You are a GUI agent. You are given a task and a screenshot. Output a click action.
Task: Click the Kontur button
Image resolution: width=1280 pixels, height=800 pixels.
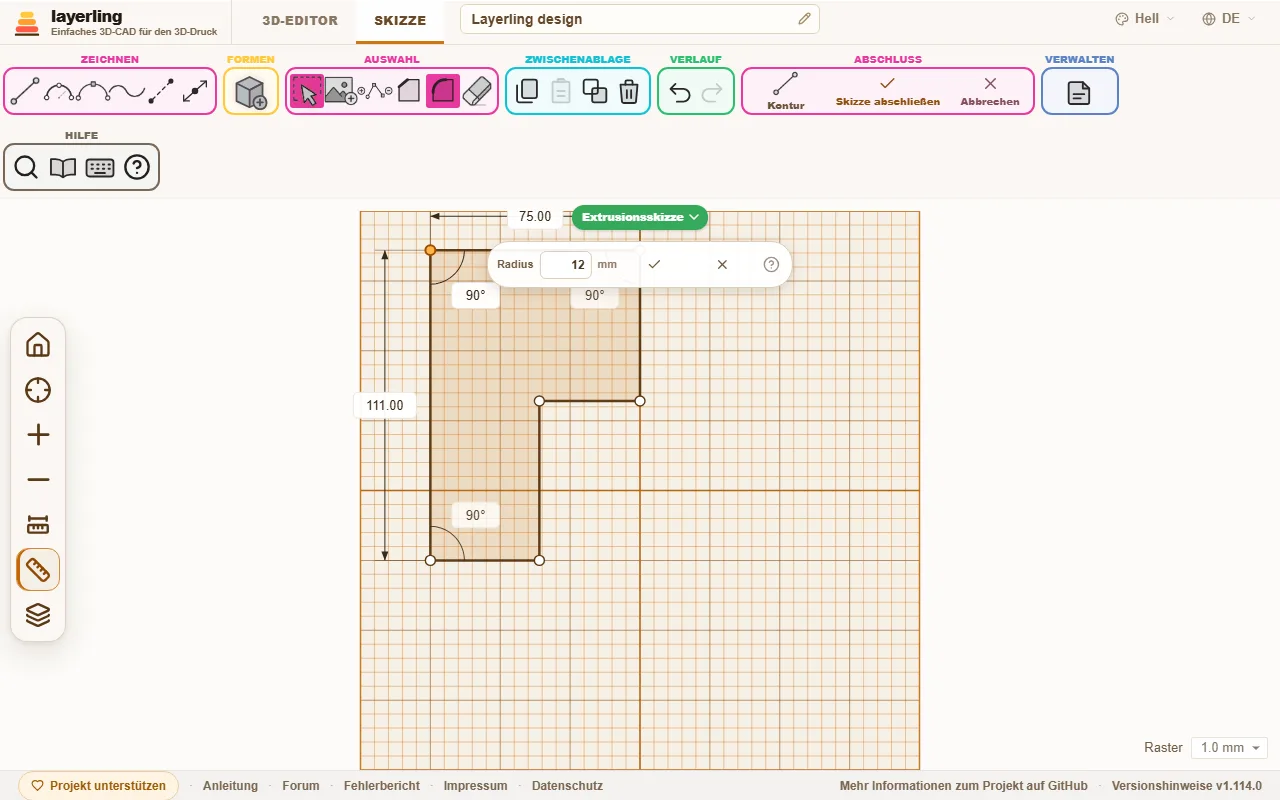[x=786, y=91]
